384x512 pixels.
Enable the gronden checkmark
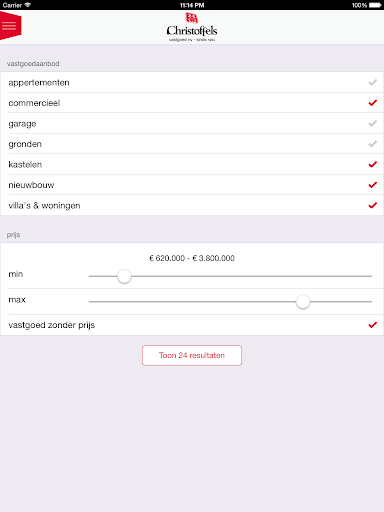tap(373, 144)
